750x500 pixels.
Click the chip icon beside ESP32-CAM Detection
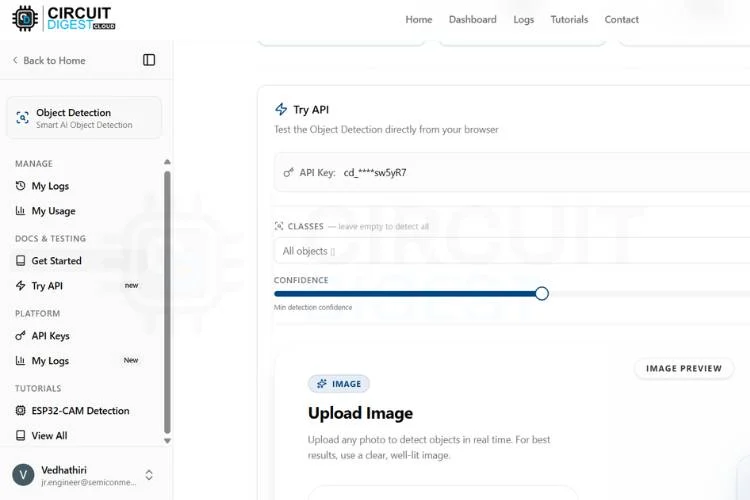pyautogui.click(x=20, y=411)
